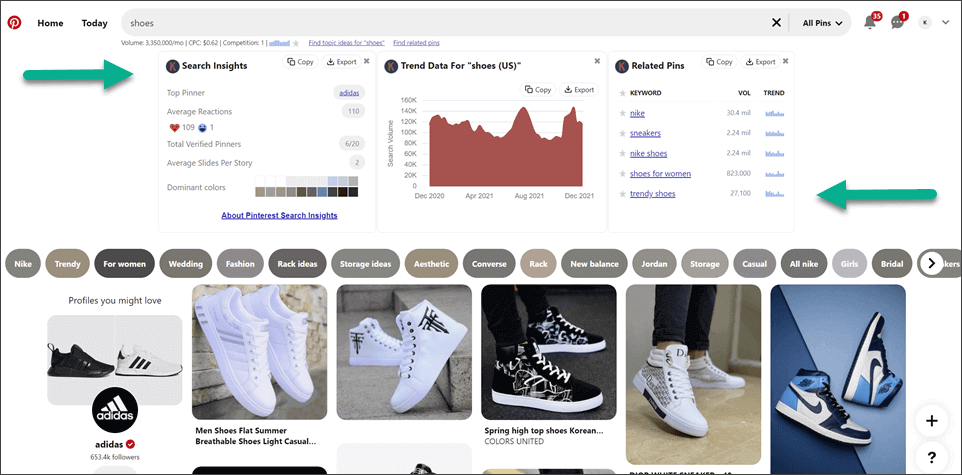This screenshot has height=475, width=962.
Task: Open Find topic ideas for "shoes" link
Action: pos(347,43)
